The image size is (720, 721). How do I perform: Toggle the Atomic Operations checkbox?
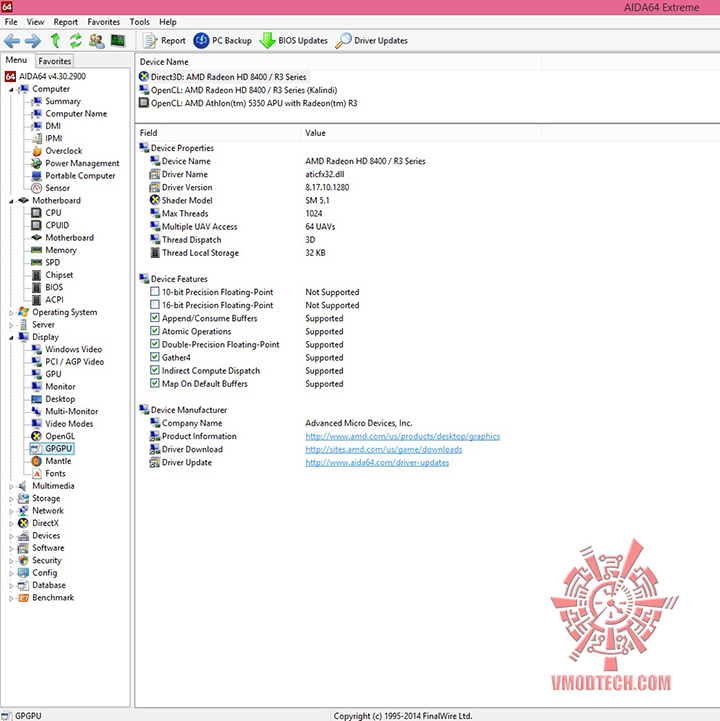point(155,331)
